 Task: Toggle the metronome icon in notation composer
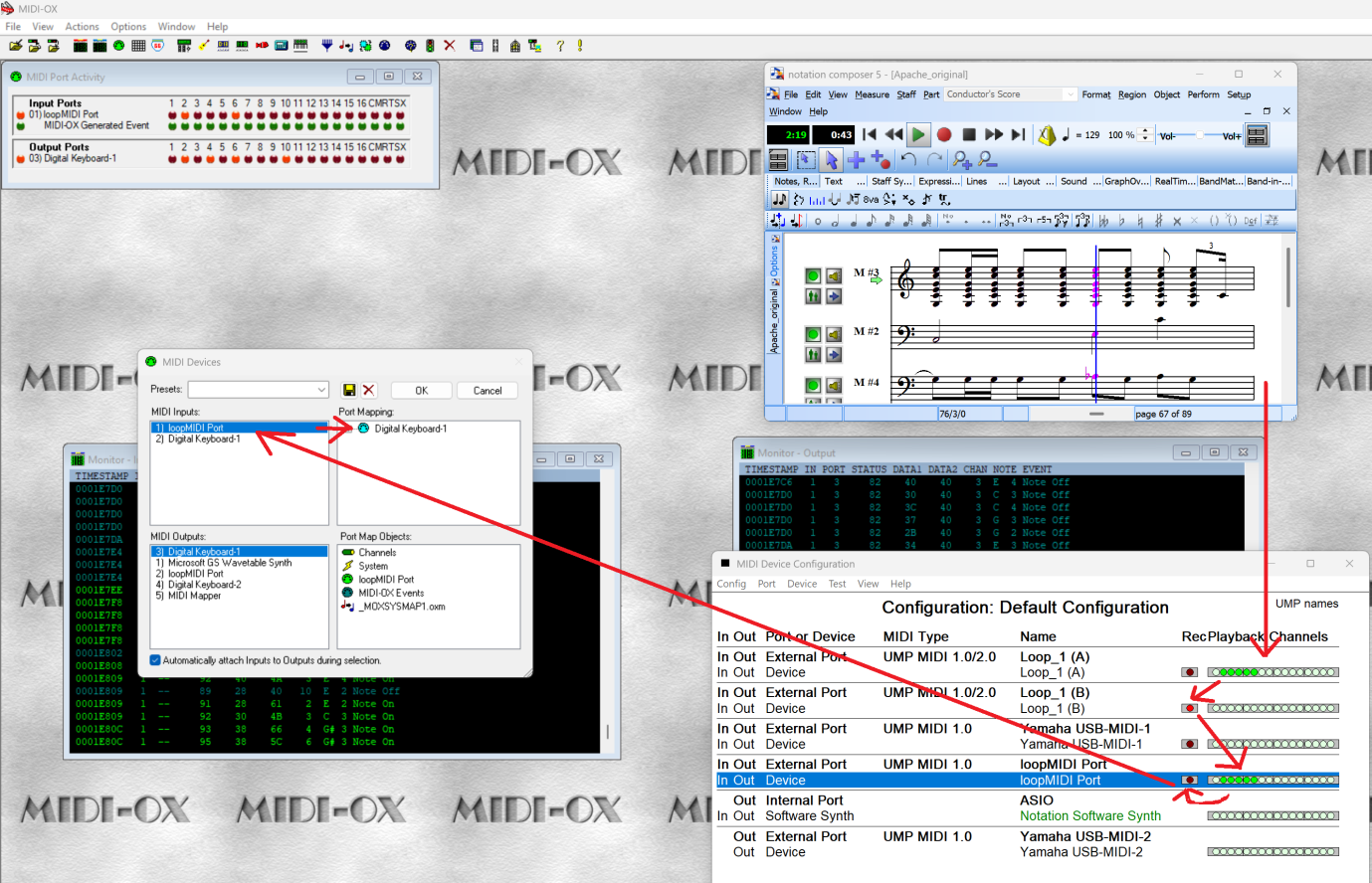tap(1047, 135)
